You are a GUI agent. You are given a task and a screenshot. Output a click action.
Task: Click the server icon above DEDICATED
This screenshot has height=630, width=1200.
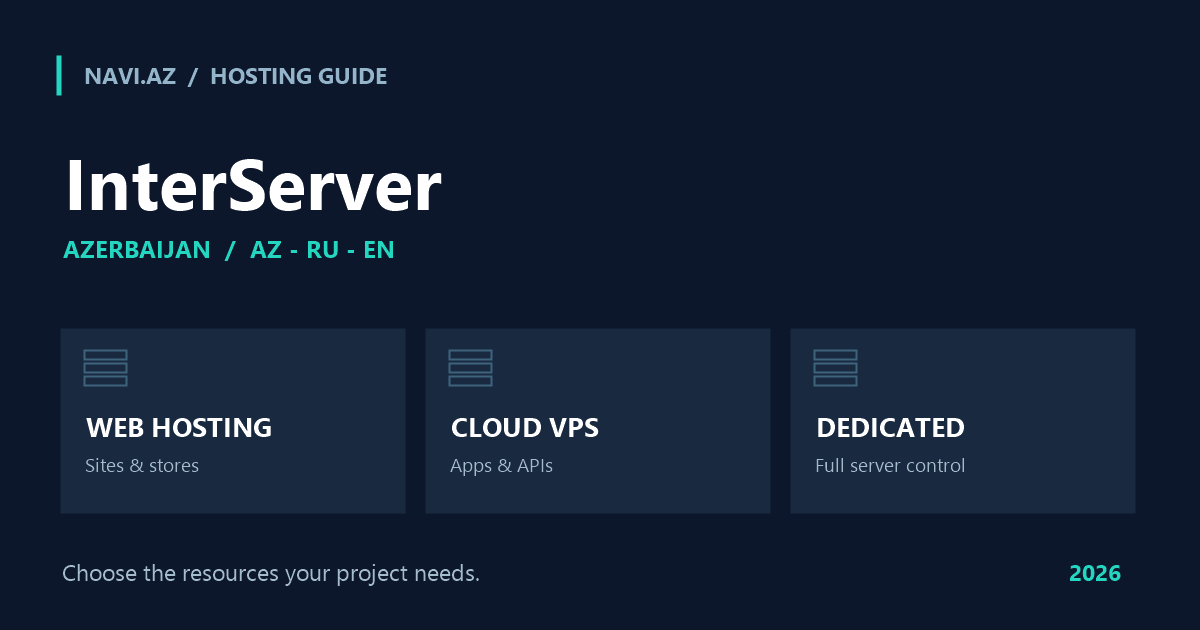pyautogui.click(x=835, y=368)
